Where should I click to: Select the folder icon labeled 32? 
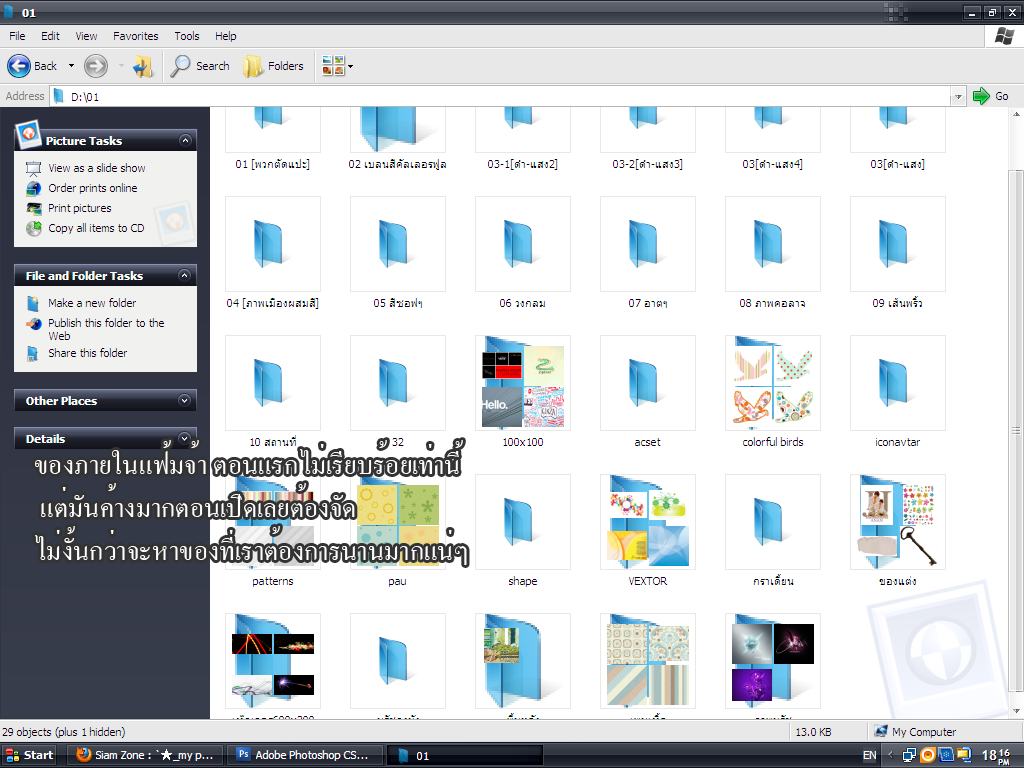tap(398, 383)
